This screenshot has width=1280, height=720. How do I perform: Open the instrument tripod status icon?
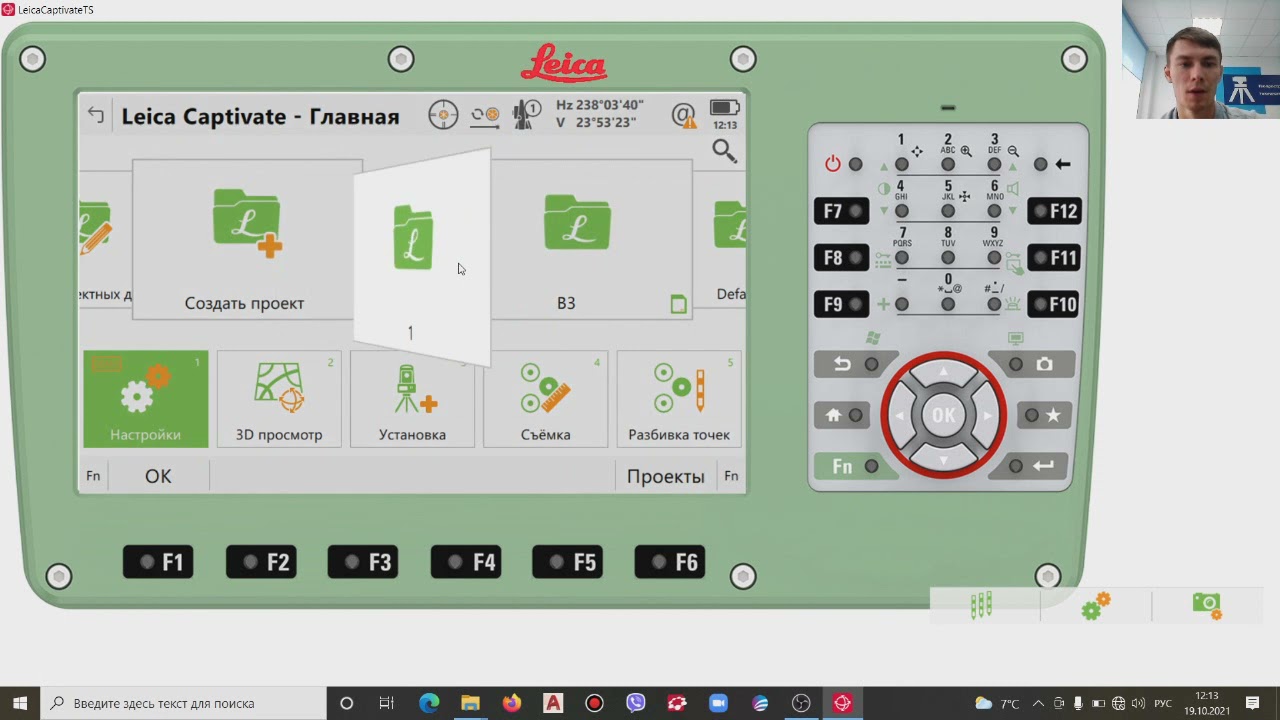pyautogui.click(x=526, y=115)
